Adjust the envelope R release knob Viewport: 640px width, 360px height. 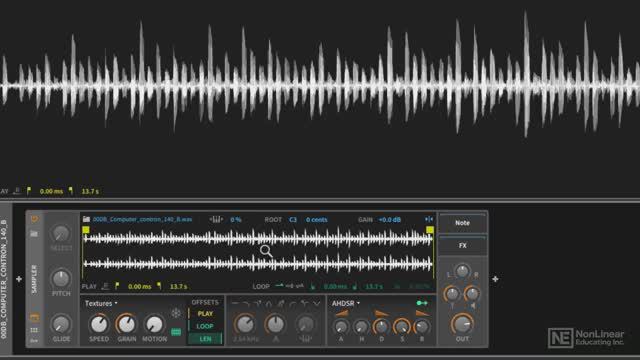coord(422,327)
